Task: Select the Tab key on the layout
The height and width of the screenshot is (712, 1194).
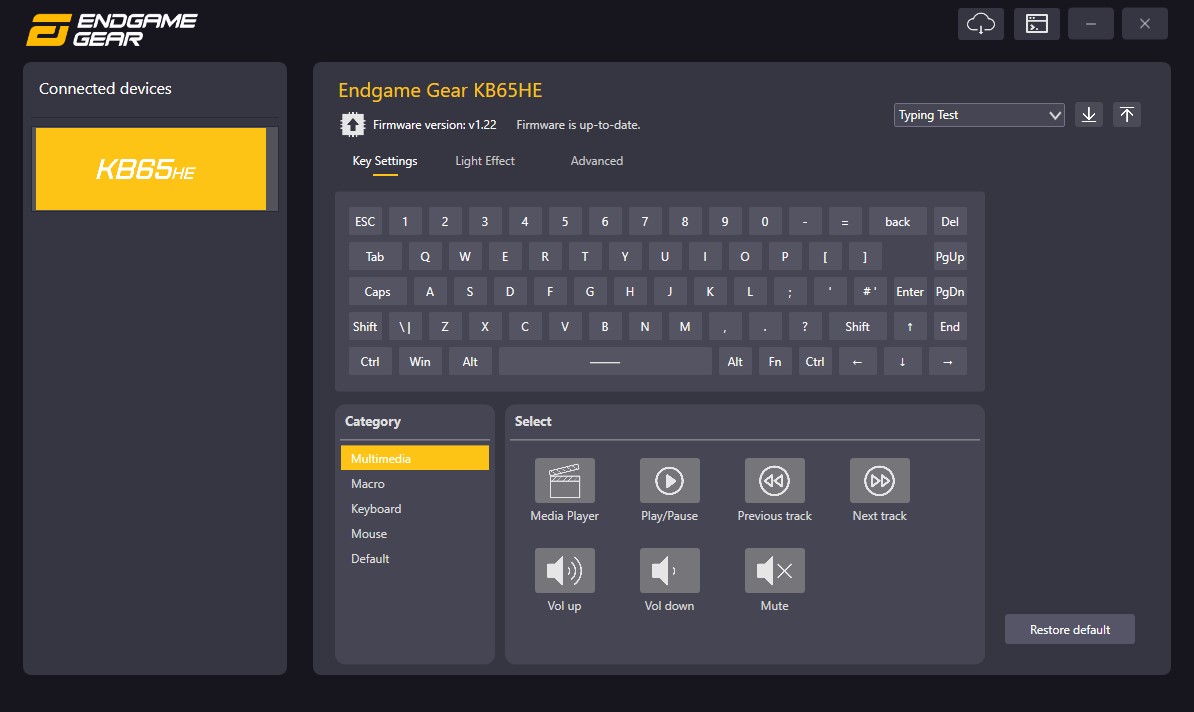Action: 375,257
